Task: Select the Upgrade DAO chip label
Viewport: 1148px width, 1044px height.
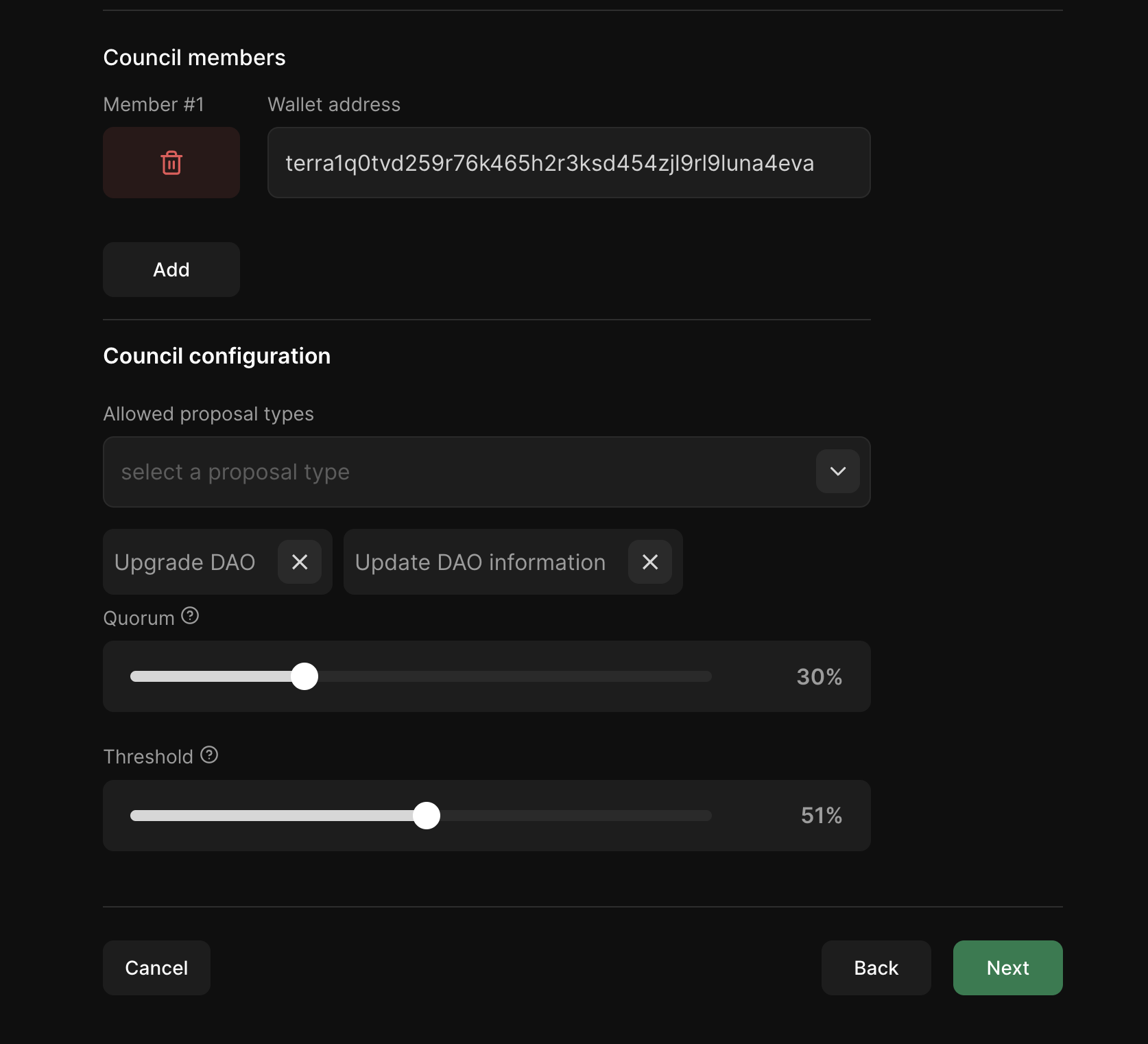Action: click(184, 562)
